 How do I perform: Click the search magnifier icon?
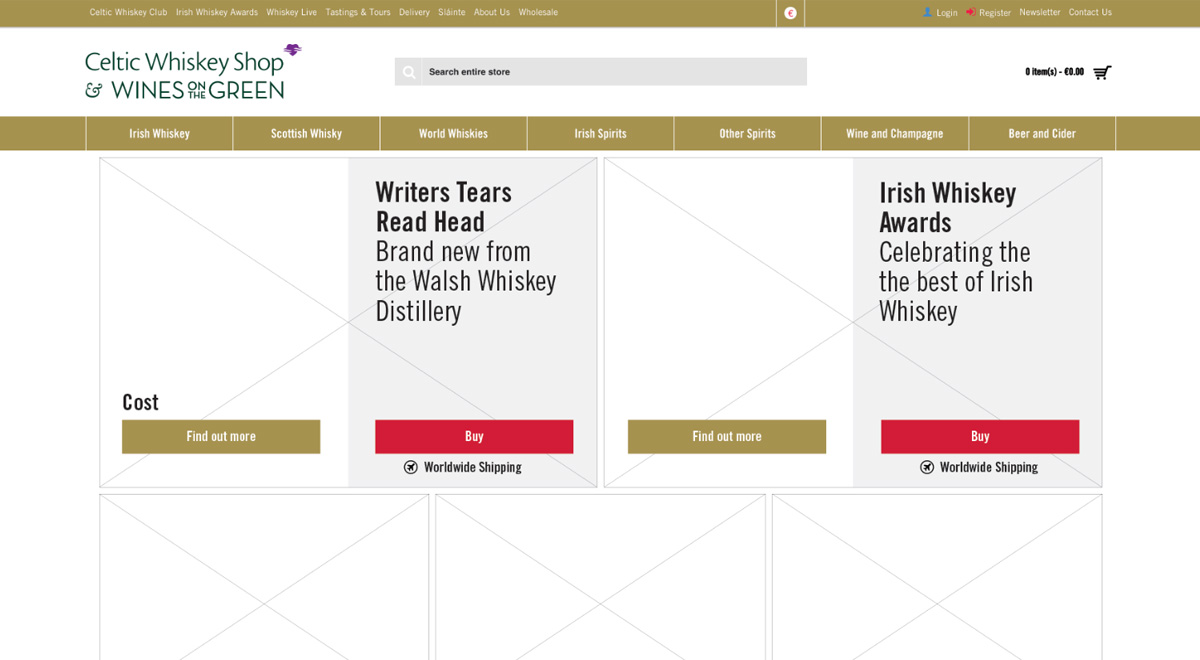click(x=409, y=72)
